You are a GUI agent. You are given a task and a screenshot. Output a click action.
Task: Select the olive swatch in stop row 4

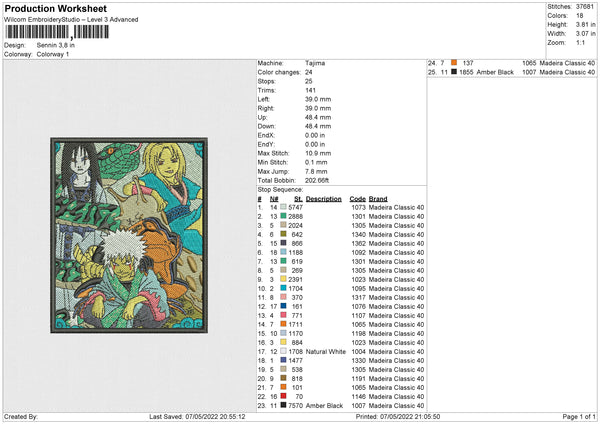pos(283,234)
